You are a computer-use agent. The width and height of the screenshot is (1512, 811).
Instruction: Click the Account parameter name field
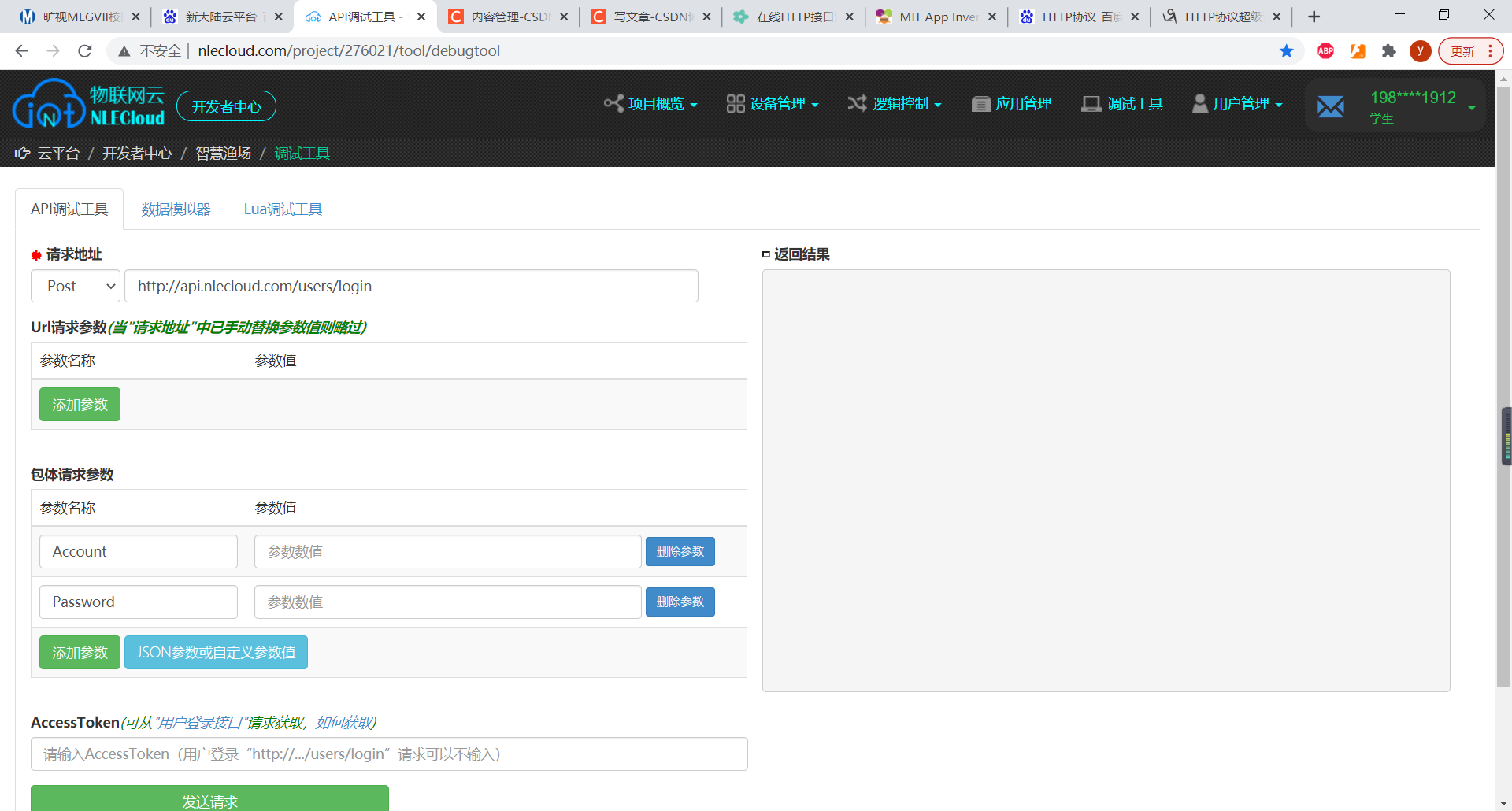click(x=139, y=552)
